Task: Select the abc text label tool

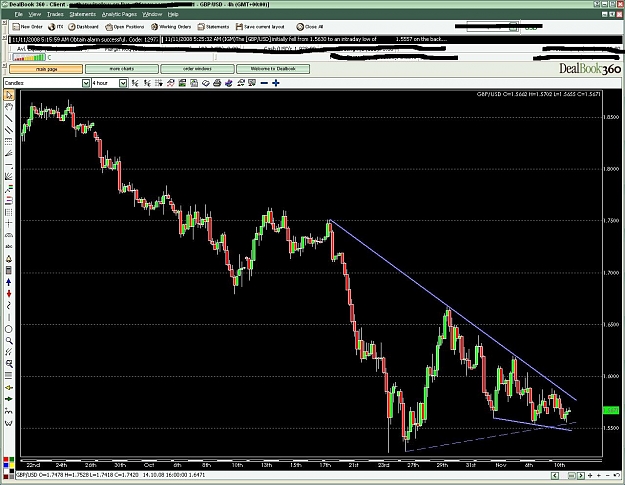Action: pos(9,247)
